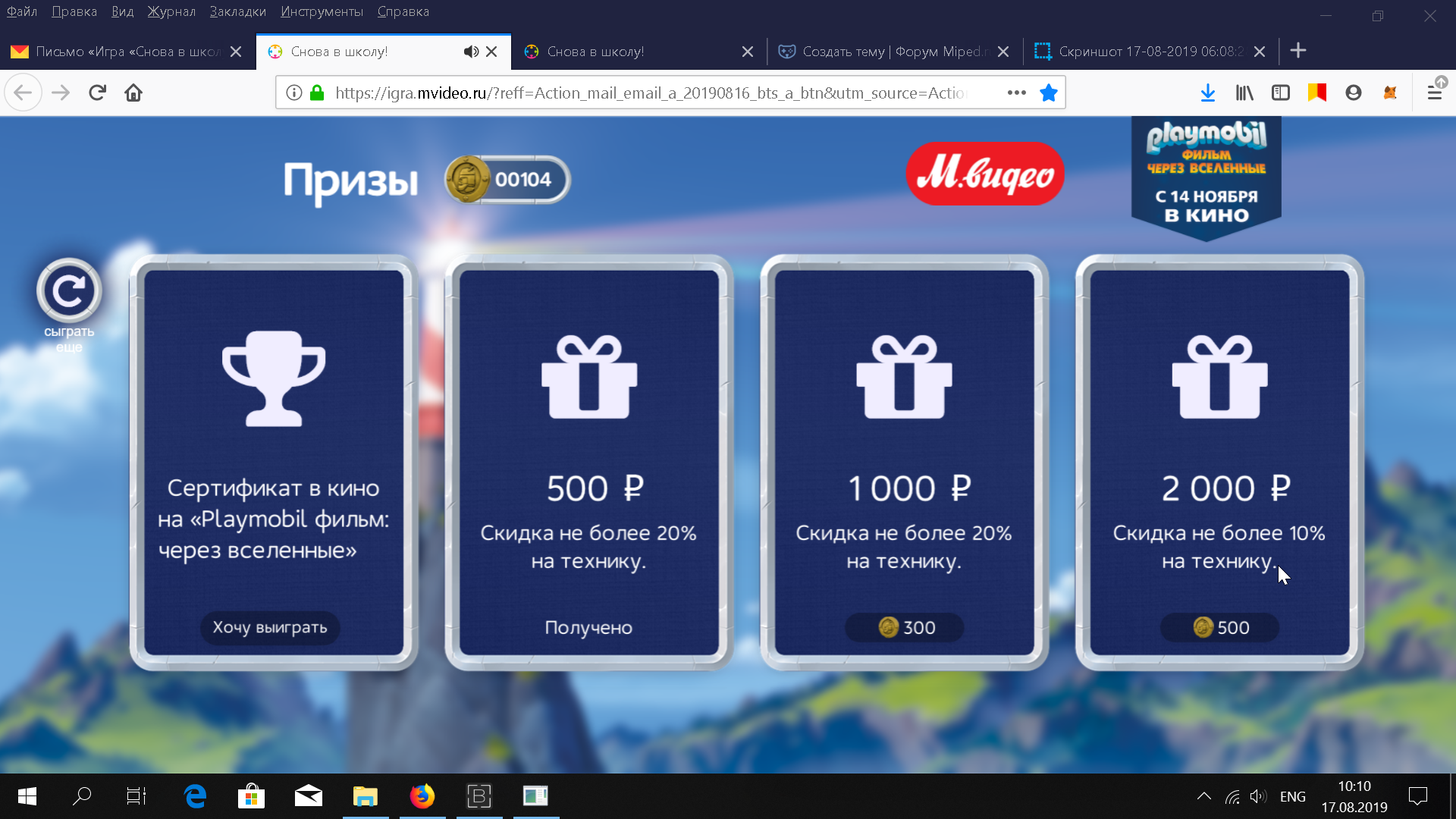Reload the page with the refresh icon
The image size is (1456, 819).
tap(97, 93)
